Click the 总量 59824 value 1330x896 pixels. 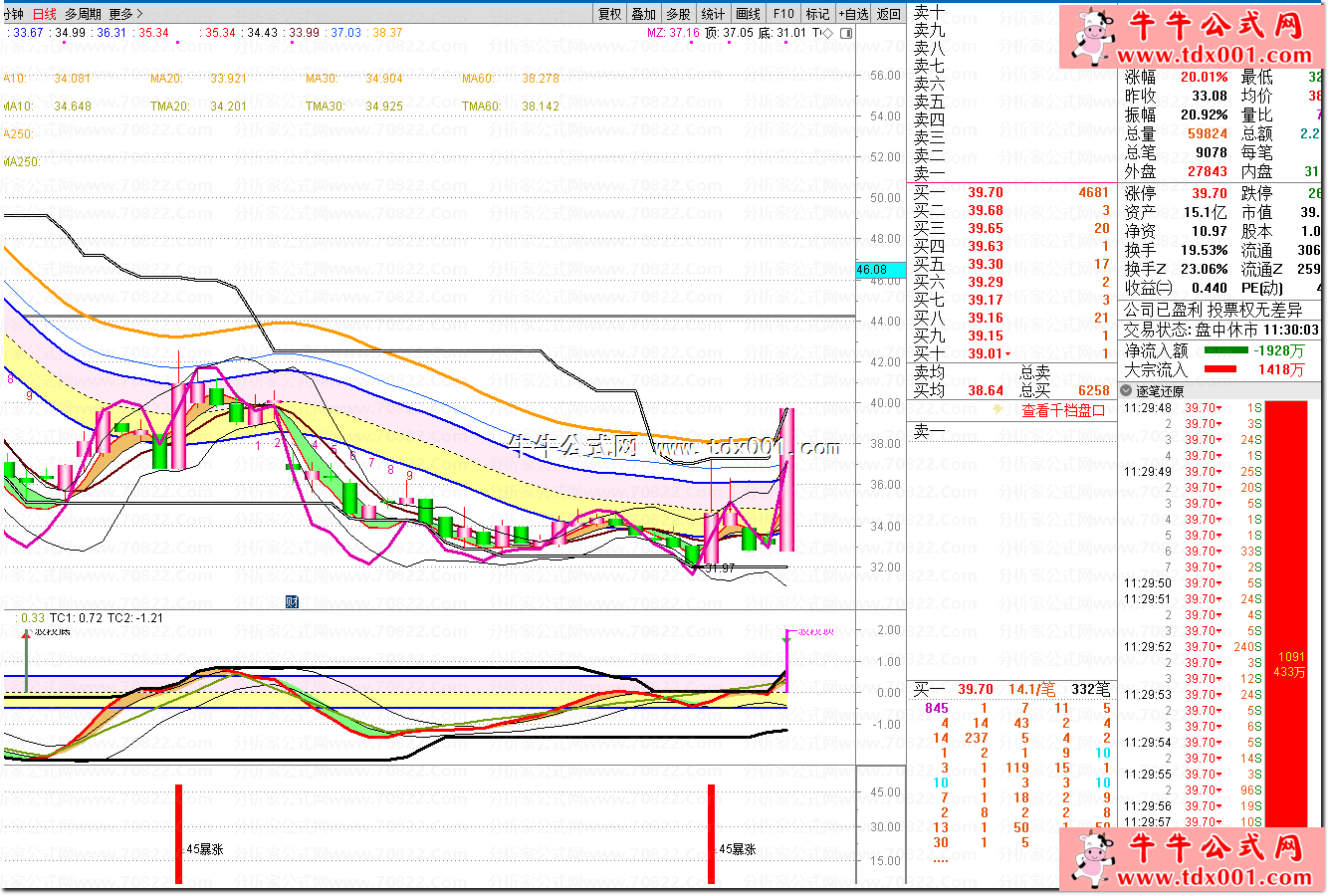[x=1208, y=134]
